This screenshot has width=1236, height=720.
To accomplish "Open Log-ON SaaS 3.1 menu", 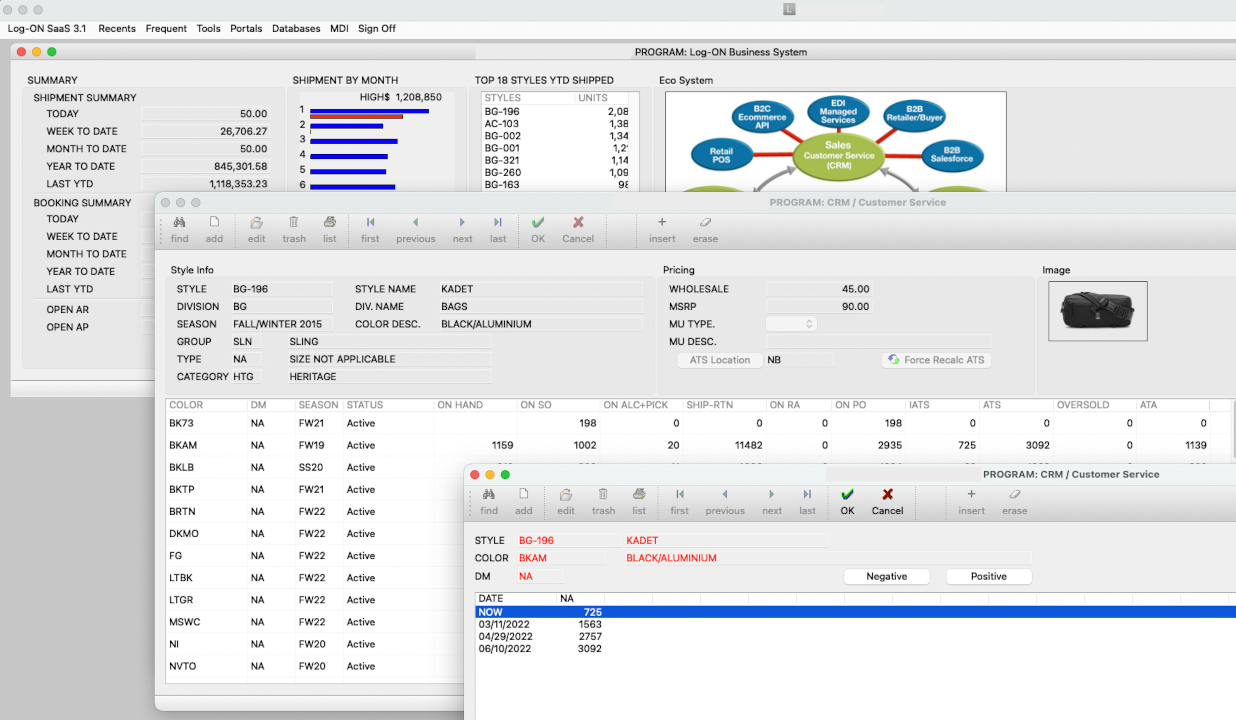I will [x=46, y=29].
